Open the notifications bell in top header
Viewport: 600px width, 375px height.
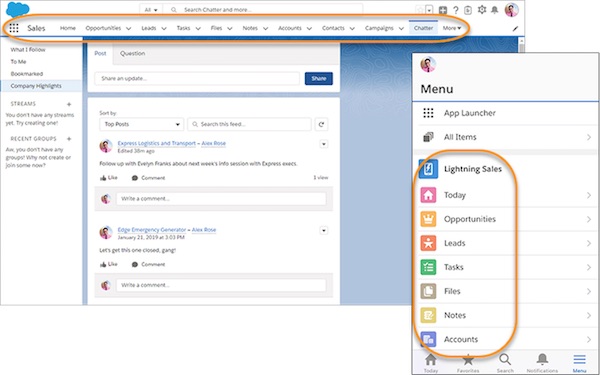tap(494, 10)
